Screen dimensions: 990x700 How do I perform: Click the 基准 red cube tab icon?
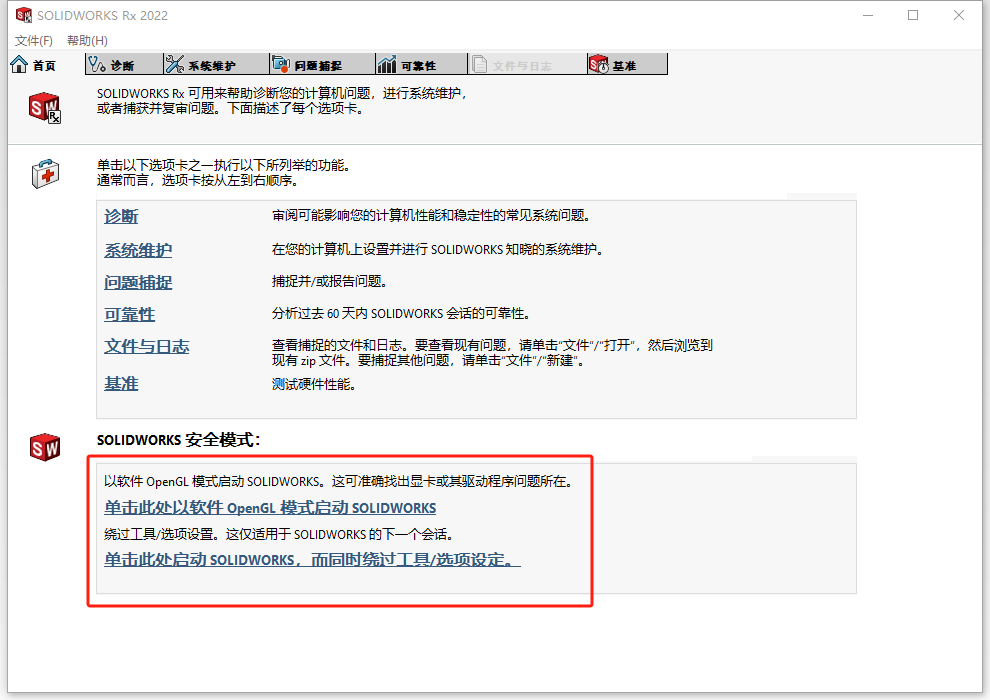click(601, 63)
